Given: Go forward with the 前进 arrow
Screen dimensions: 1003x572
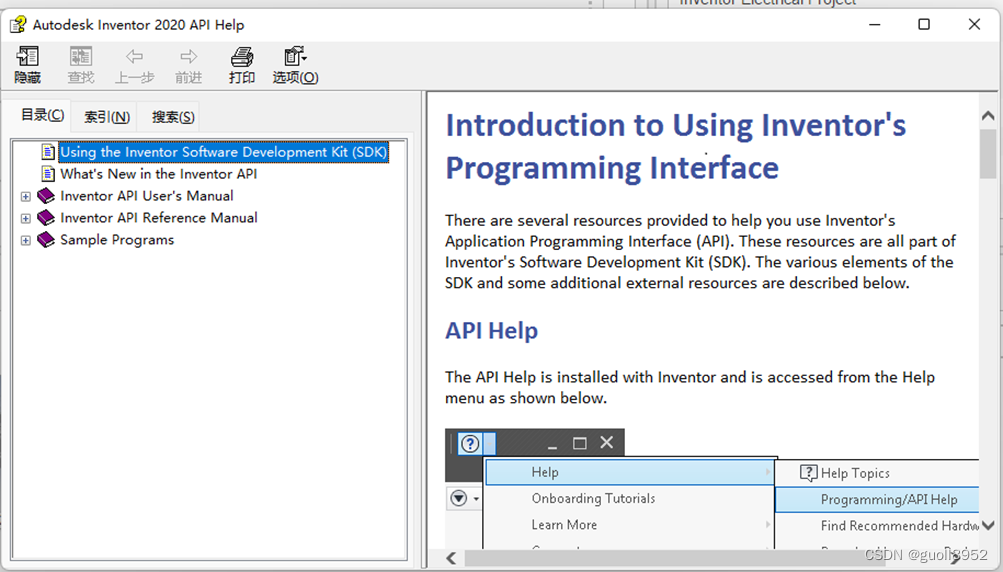Looking at the screenshot, I should (188, 65).
